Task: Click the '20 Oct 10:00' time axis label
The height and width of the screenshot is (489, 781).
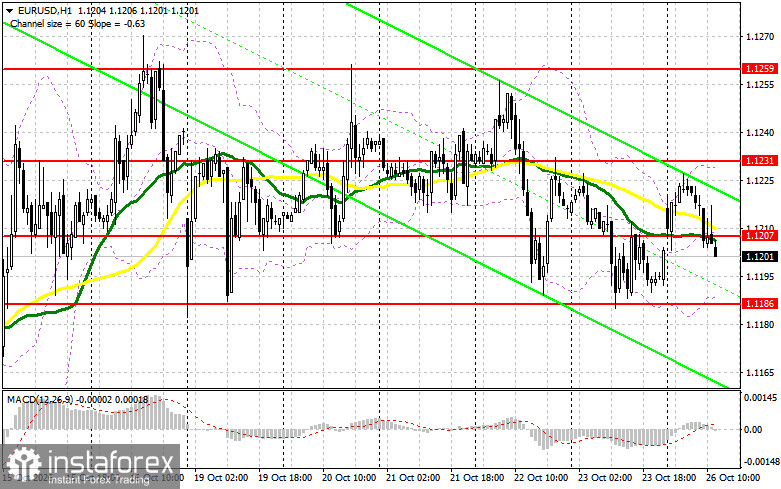Action: (x=349, y=478)
